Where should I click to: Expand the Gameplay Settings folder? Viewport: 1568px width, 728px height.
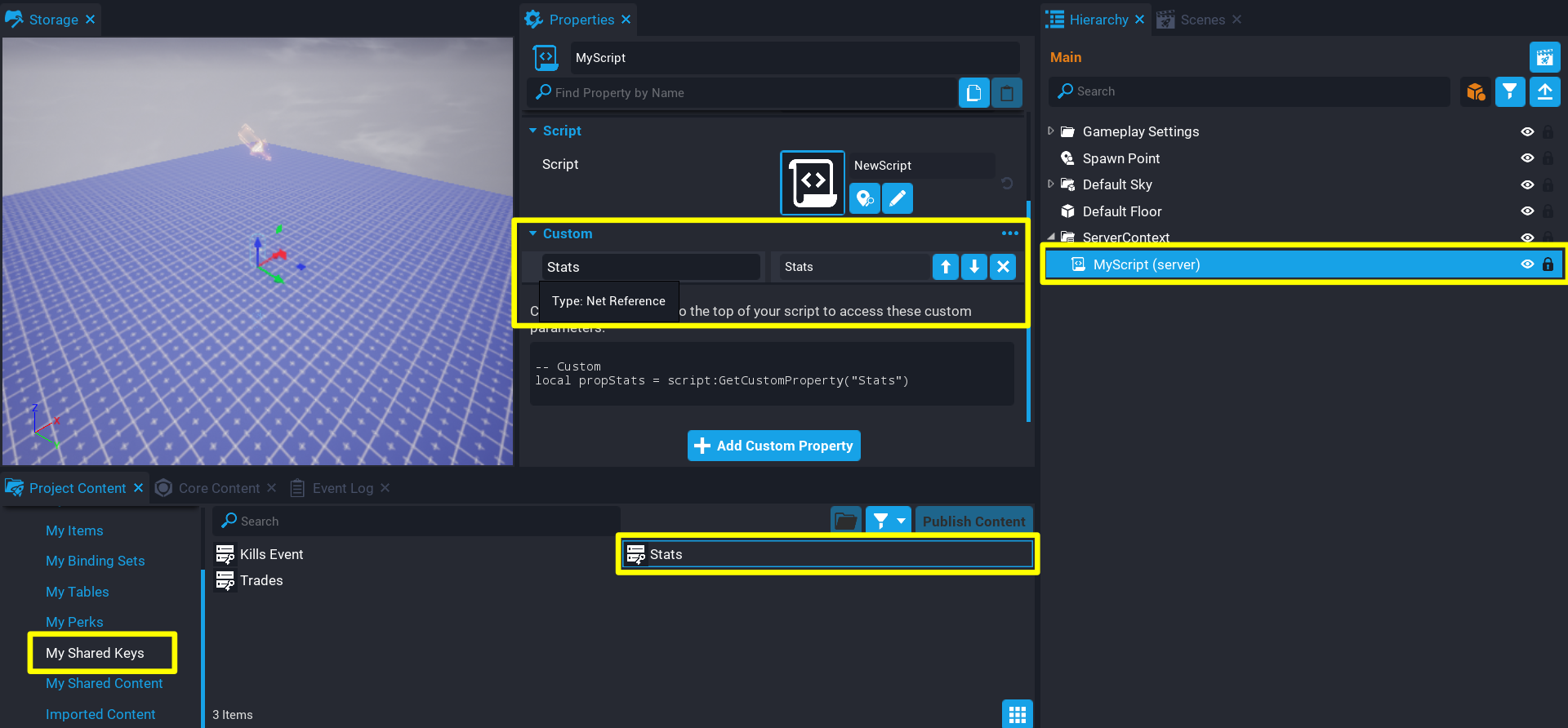1051,131
